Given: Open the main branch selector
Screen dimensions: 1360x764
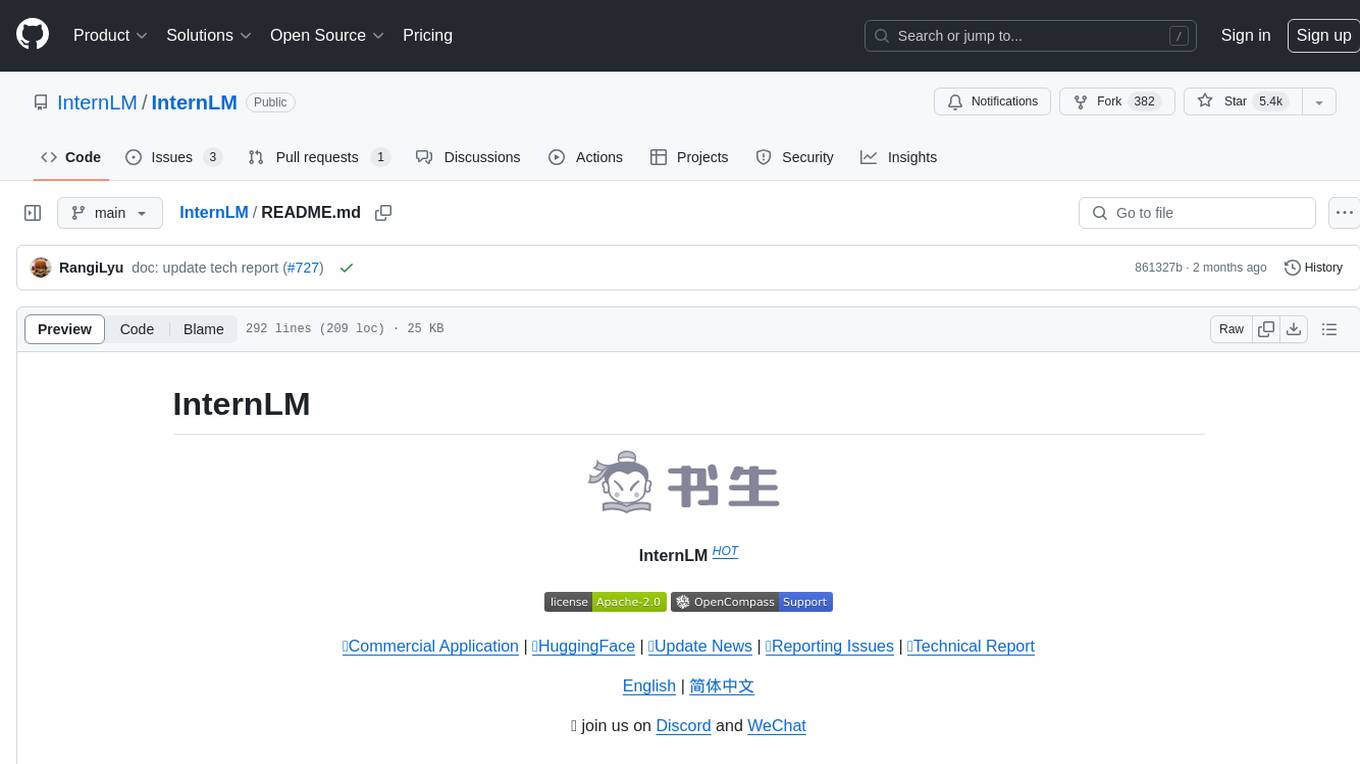Looking at the screenshot, I should 110,213.
